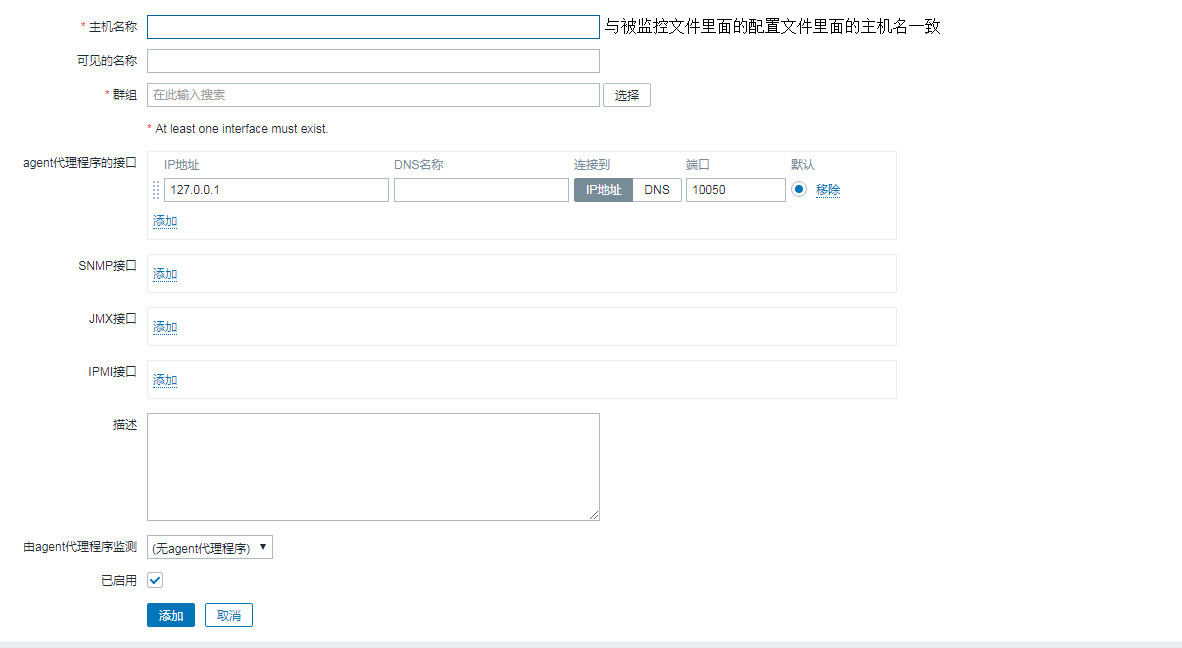The width and height of the screenshot is (1182, 648).
Task: Click the 选择 button next to 群组
Action: coord(626,94)
